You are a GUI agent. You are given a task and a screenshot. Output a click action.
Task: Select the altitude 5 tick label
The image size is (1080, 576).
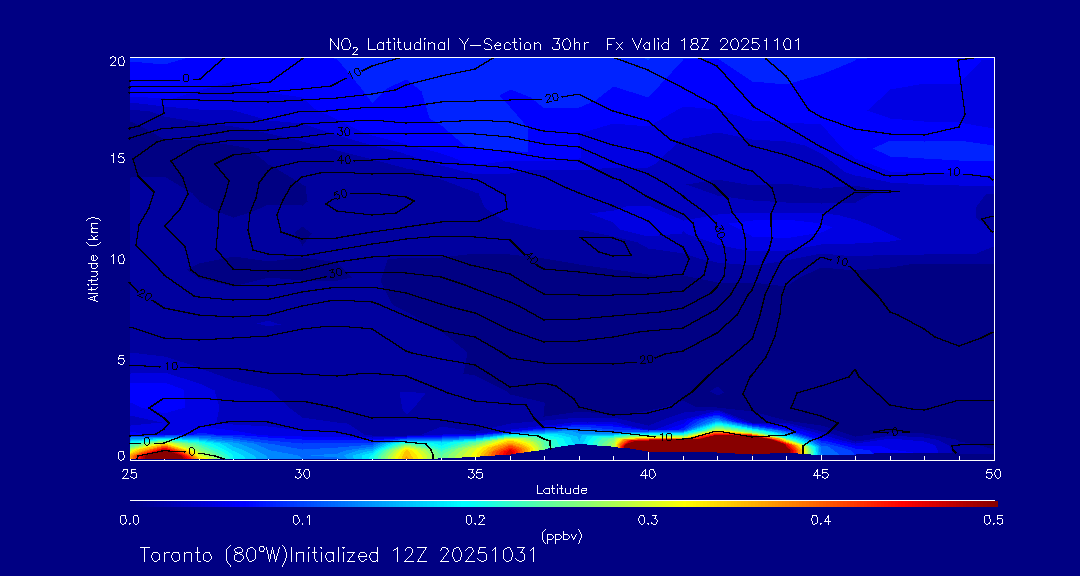click(x=120, y=358)
